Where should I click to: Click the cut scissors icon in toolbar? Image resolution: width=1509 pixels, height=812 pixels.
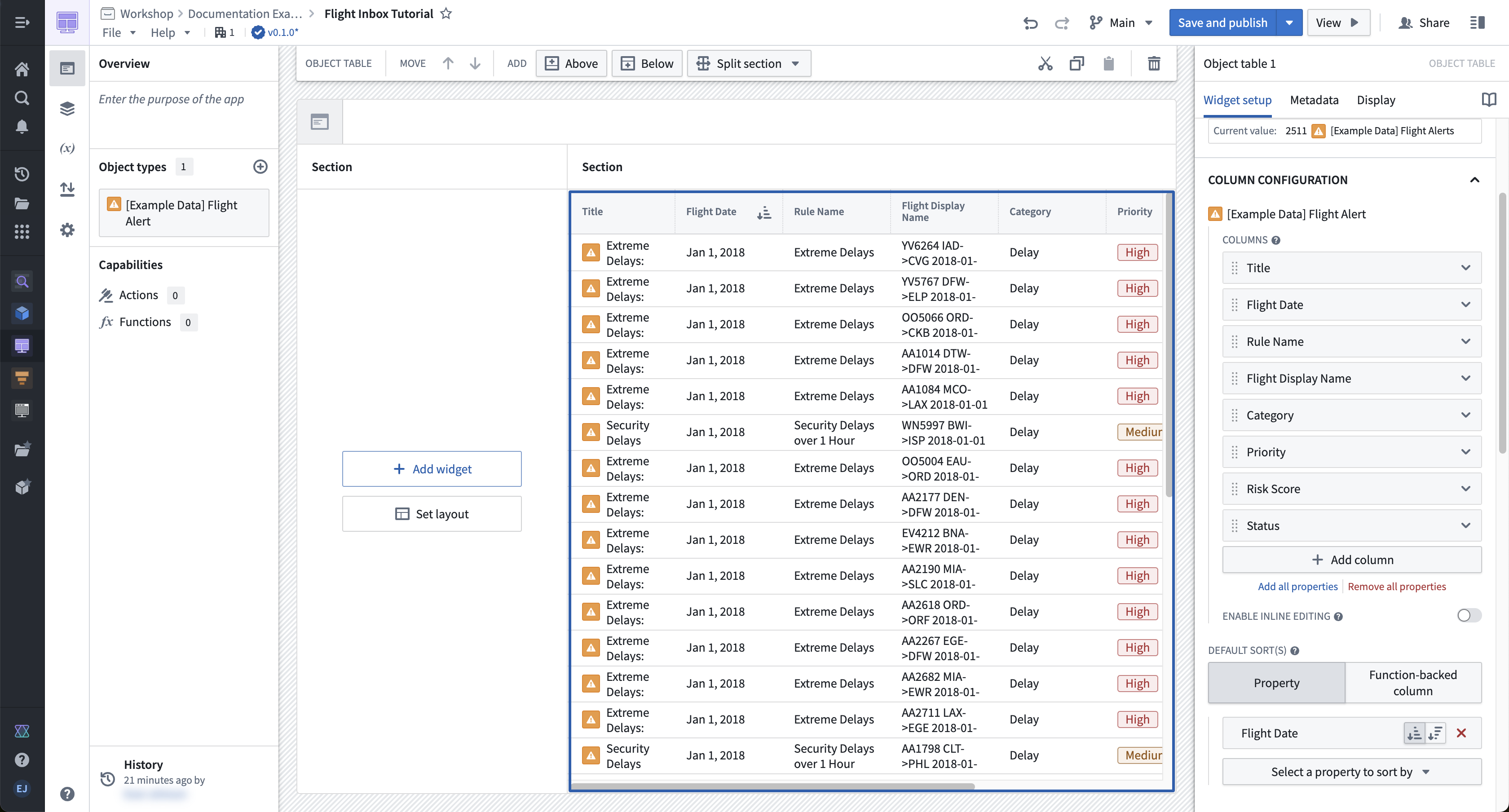(1045, 63)
